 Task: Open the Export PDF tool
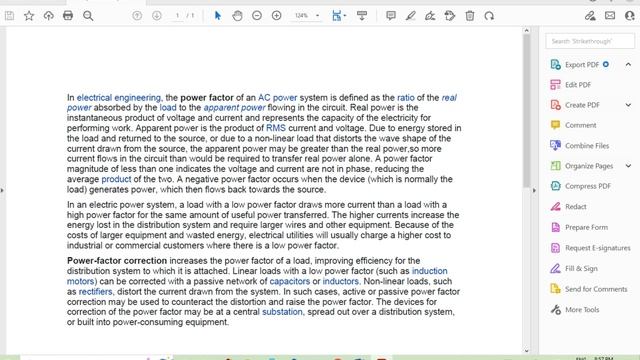[x=582, y=64]
